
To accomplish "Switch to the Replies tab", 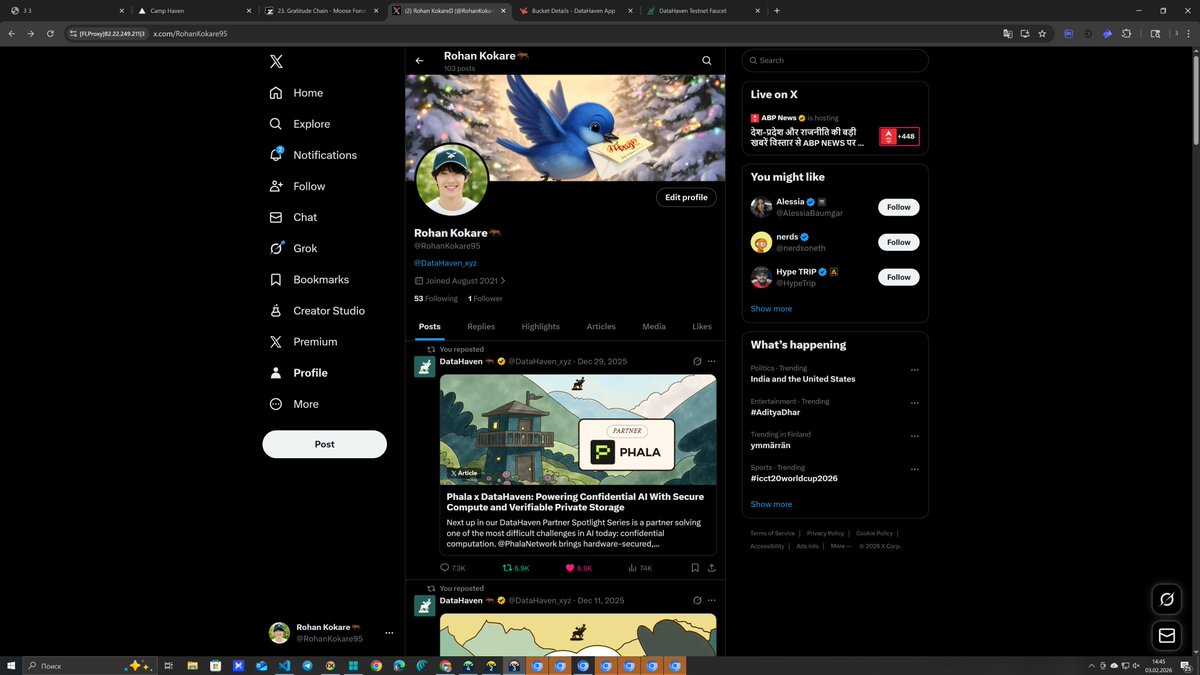I will click(481, 326).
